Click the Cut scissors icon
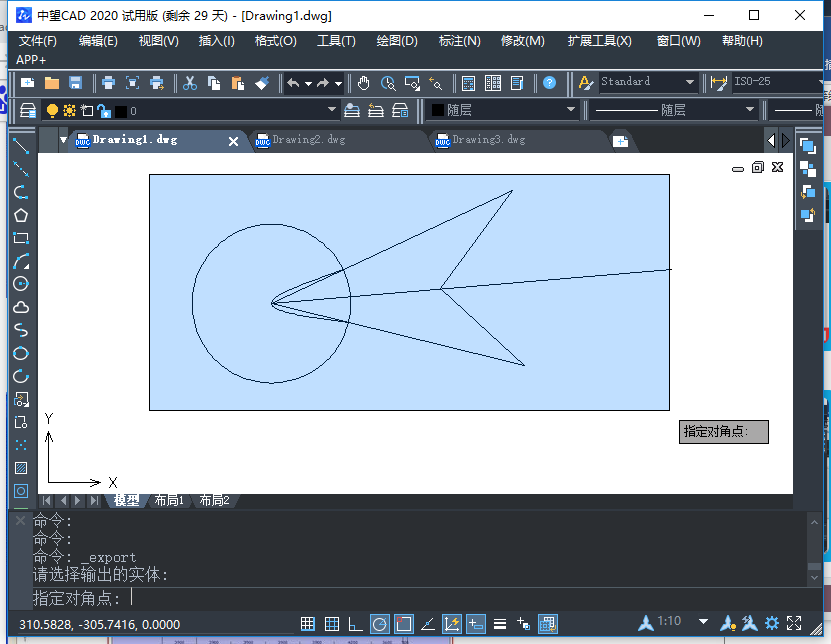This screenshot has height=644, width=831. [x=190, y=83]
